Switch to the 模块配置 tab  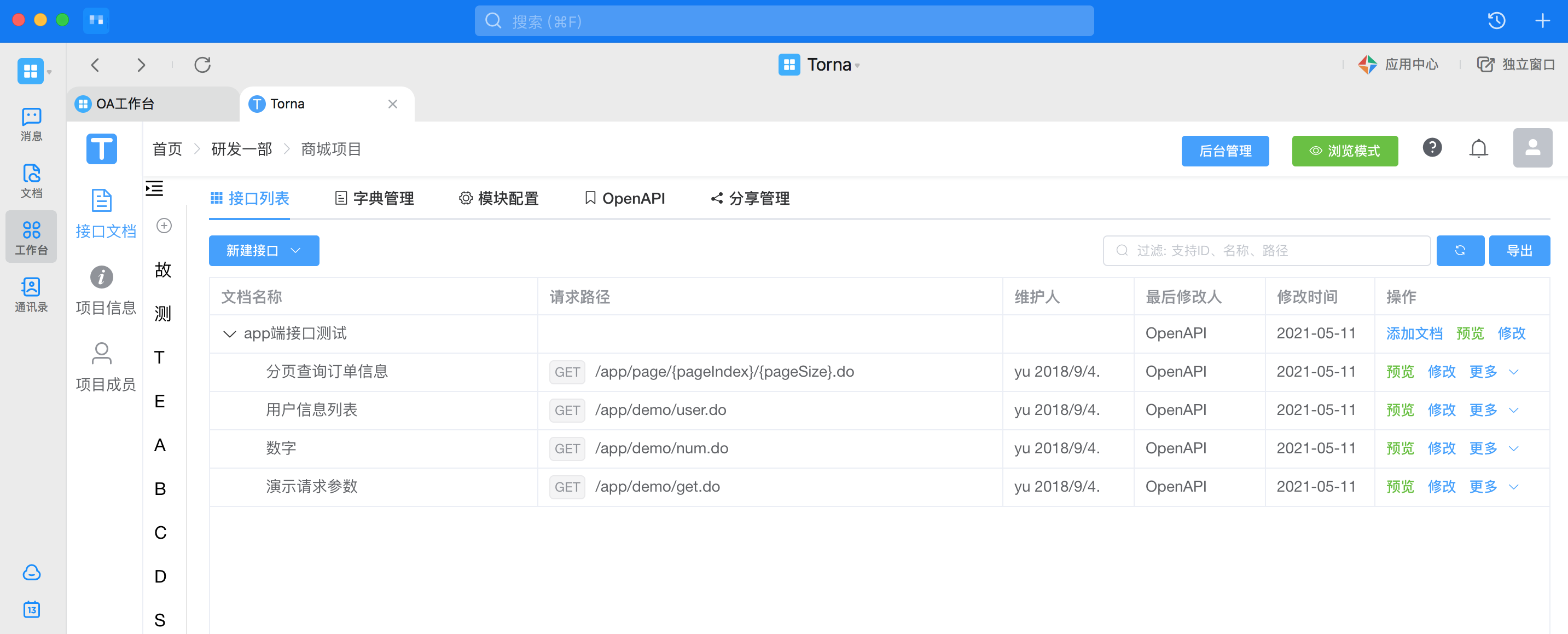[x=498, y=199]
